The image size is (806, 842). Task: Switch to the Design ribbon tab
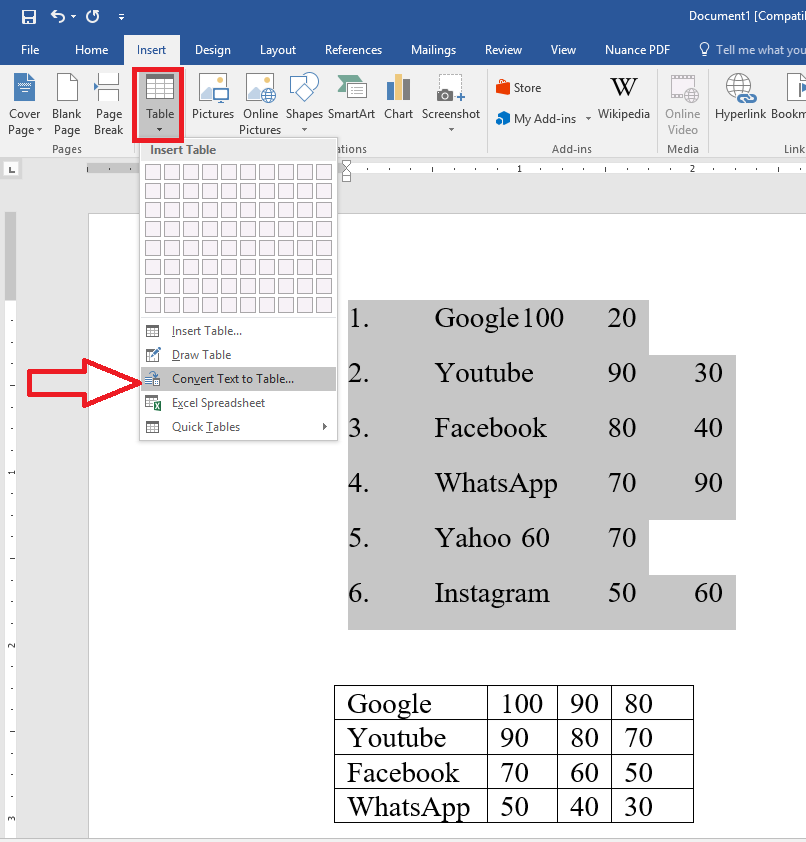pyautogui.click(x=212, y=49)
